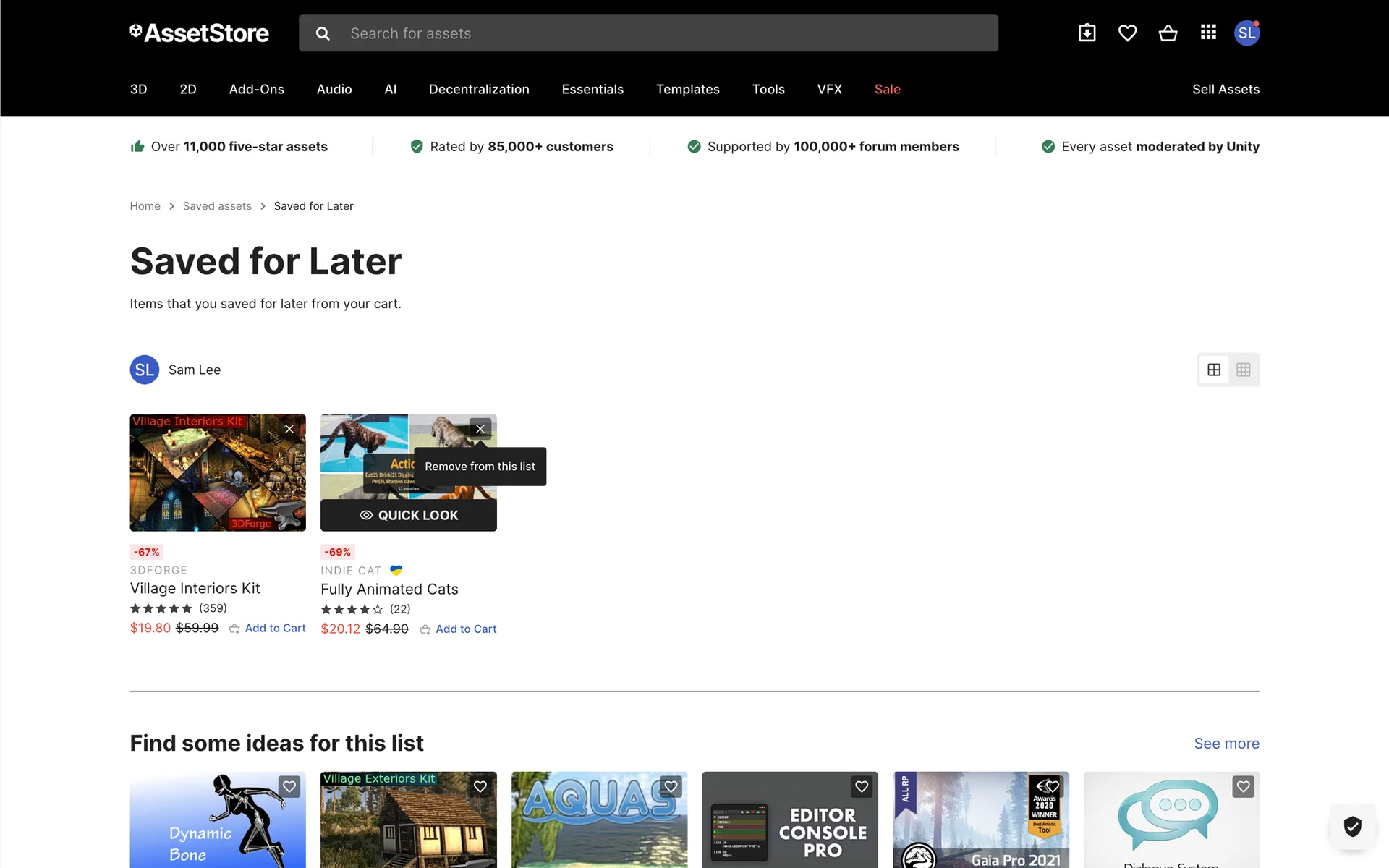Open the Add-Ons category menu
The width and height of the screenshot is (1389, 868).
click(x=256, y=89)
